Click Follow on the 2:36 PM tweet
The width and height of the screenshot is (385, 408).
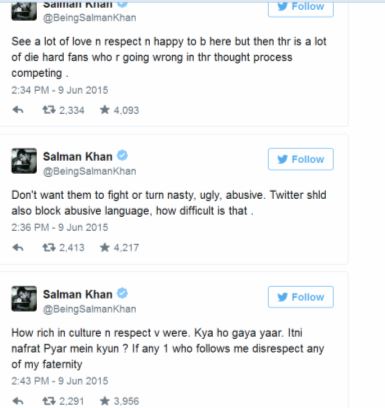click(301, 159)
